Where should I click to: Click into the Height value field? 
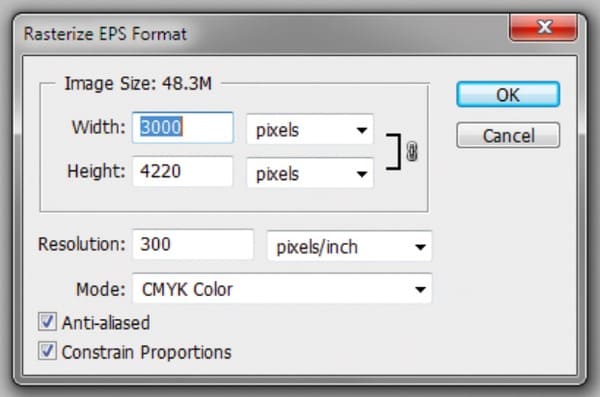pyautogui.click(x=183, y=171)
